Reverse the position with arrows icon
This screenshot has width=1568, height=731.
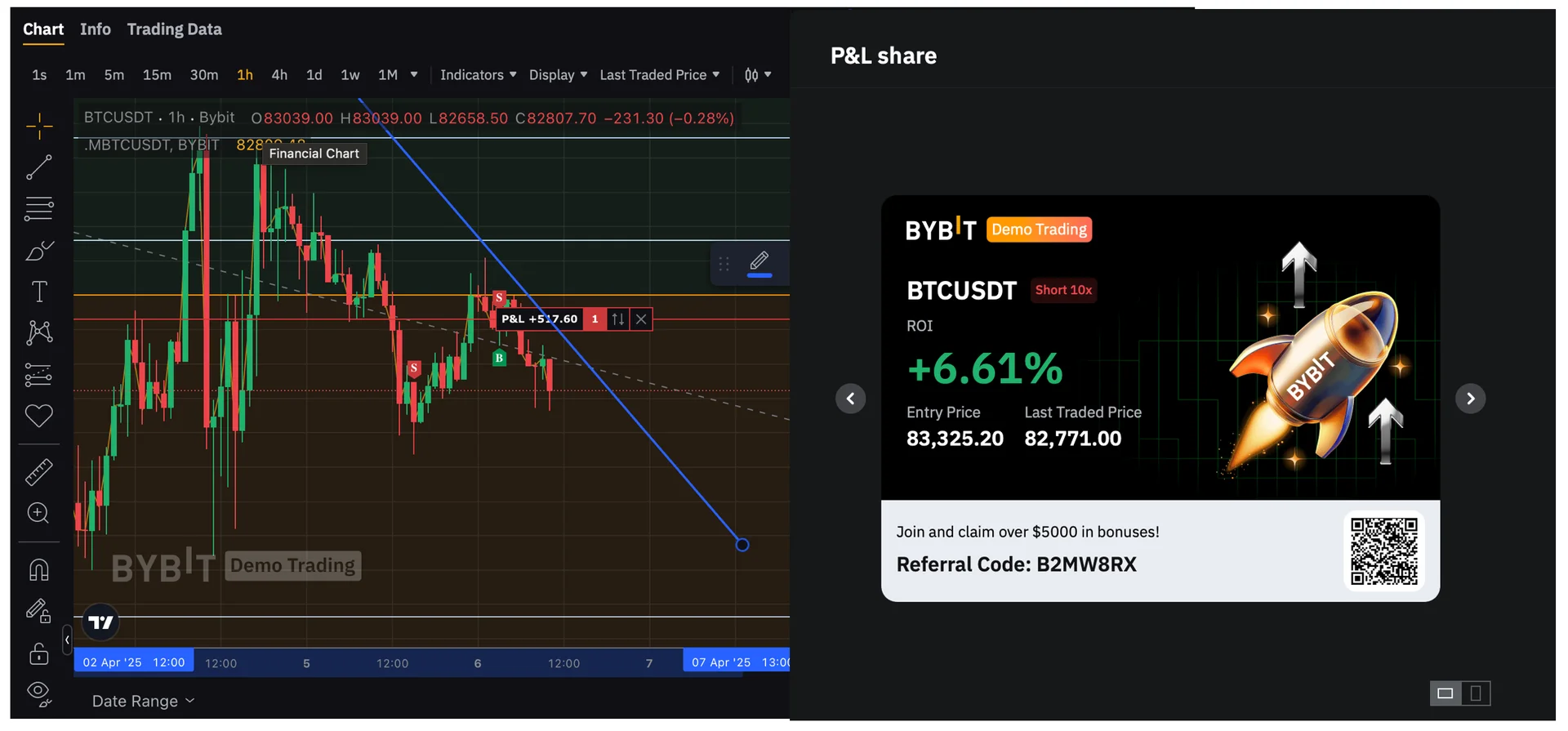(x=618, y=319)
